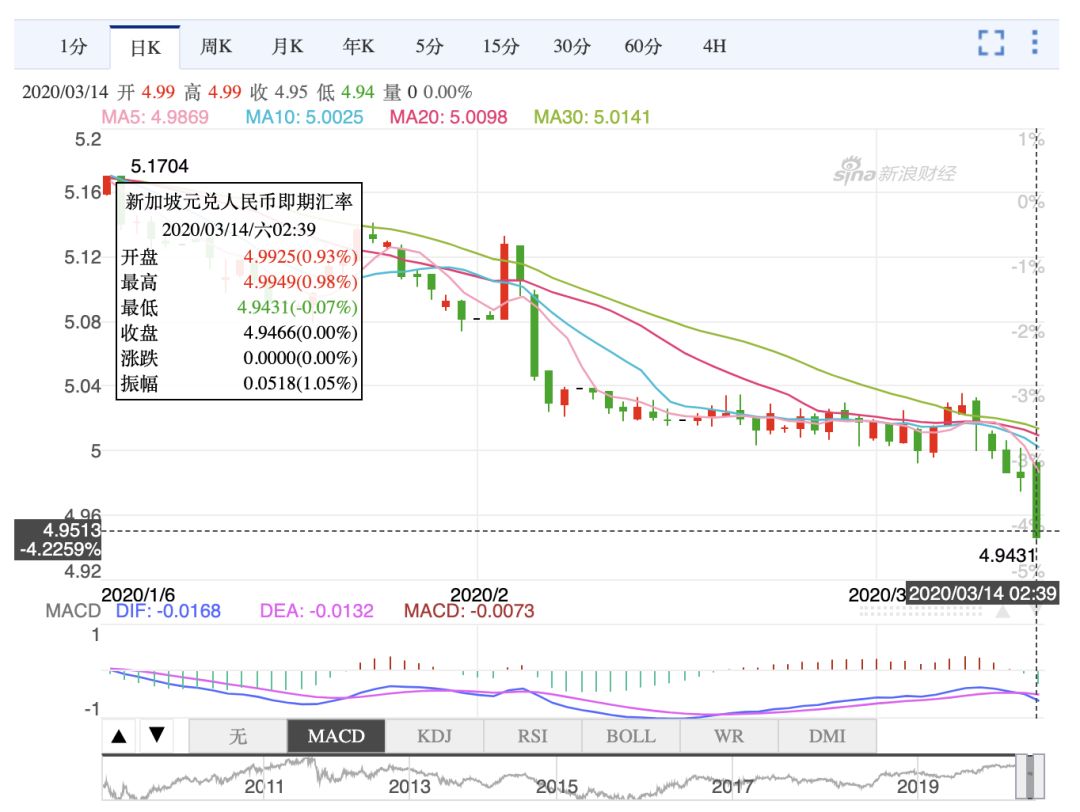1080x812 pixels.
Task: Click the range slider handle at right end
Action: 1035,777
